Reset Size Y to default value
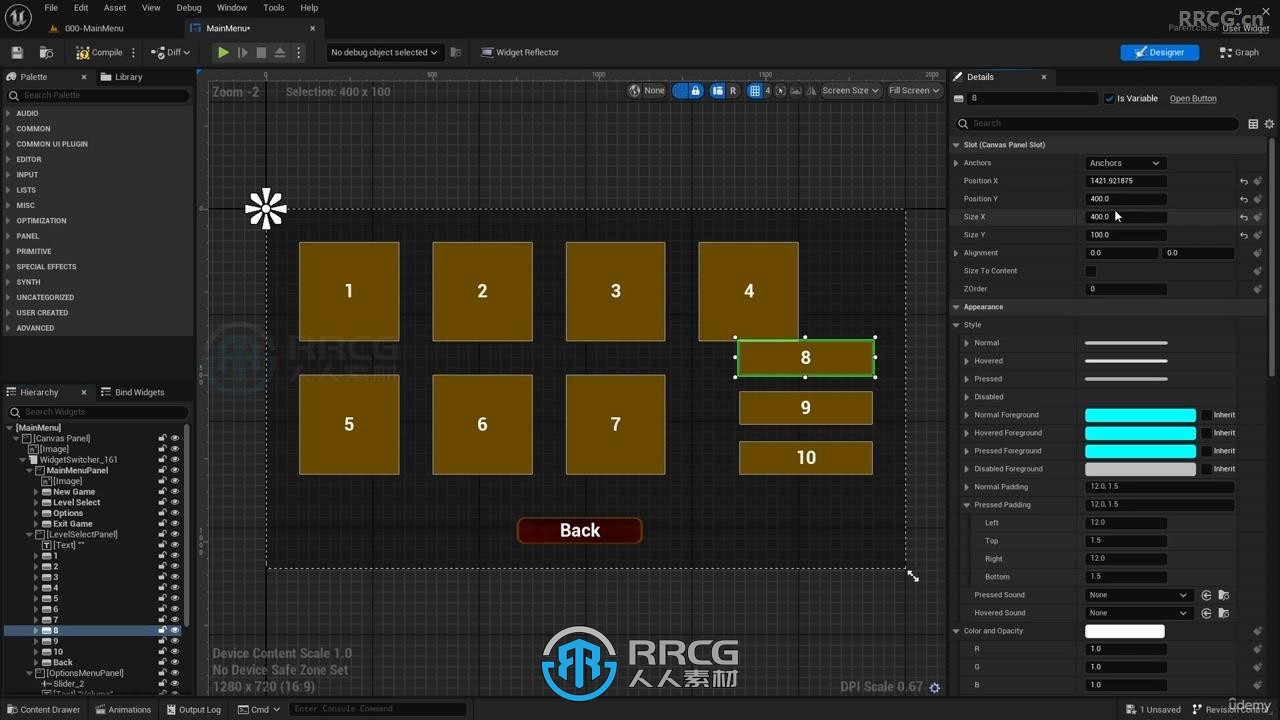The height and width of the screenshot is (720, 1280). [1244, 235]
